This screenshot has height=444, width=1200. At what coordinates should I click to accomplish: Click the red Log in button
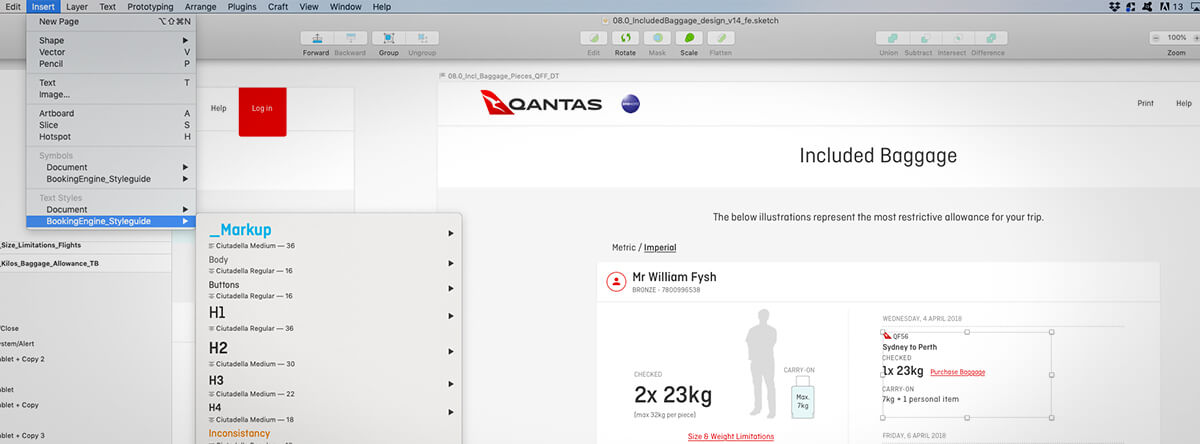pyautogui.click(x=262, y=109)
